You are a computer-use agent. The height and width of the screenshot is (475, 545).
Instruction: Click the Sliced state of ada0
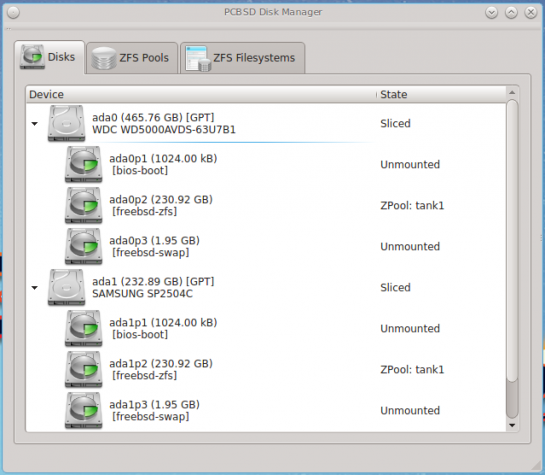(x=395, y=123)
